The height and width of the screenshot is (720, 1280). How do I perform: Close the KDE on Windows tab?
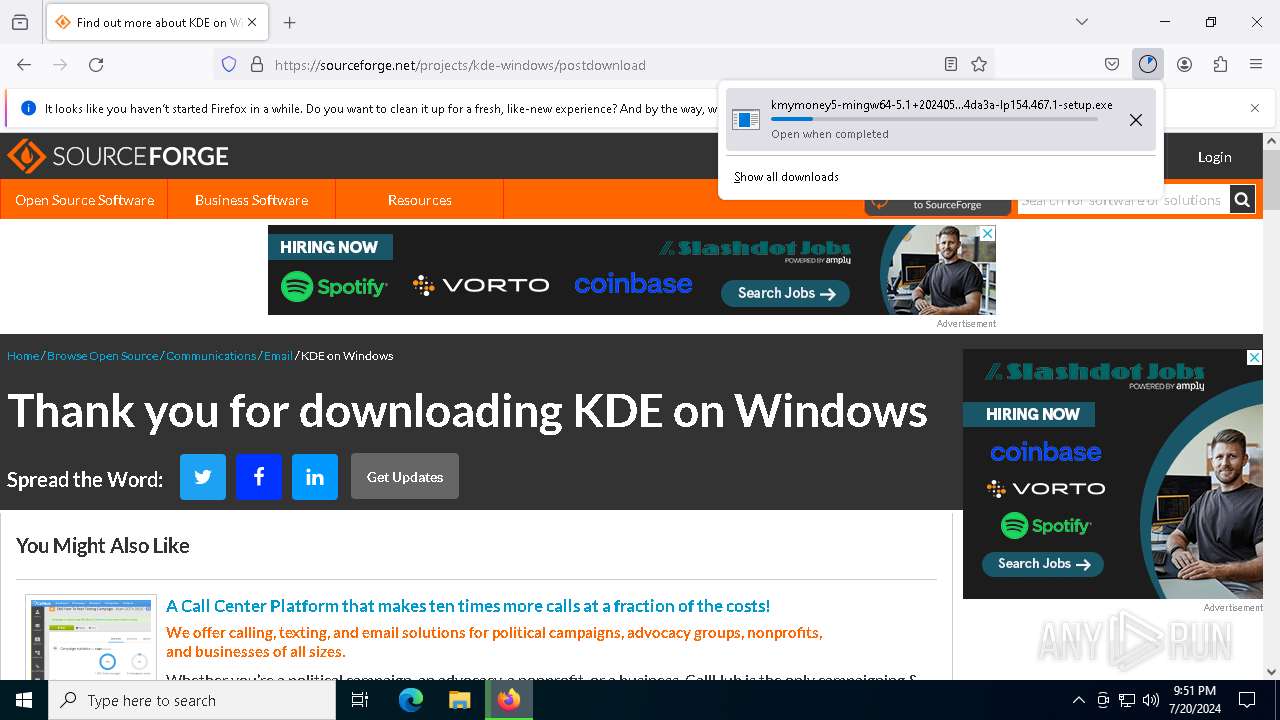[x=252, y=22]
